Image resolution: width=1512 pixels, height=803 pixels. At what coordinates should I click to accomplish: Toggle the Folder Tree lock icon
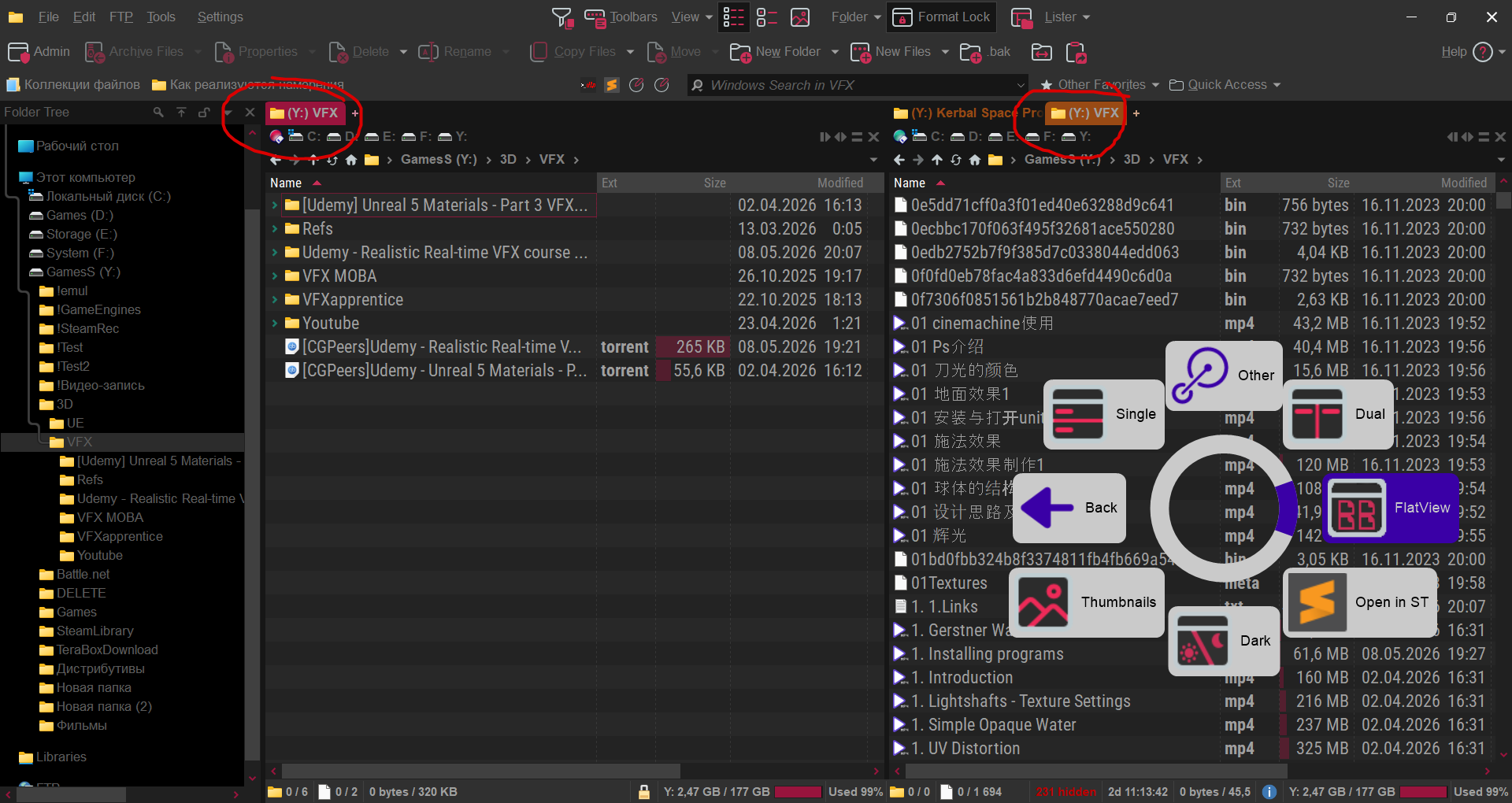pyautogui.click(x=204, y=113)
